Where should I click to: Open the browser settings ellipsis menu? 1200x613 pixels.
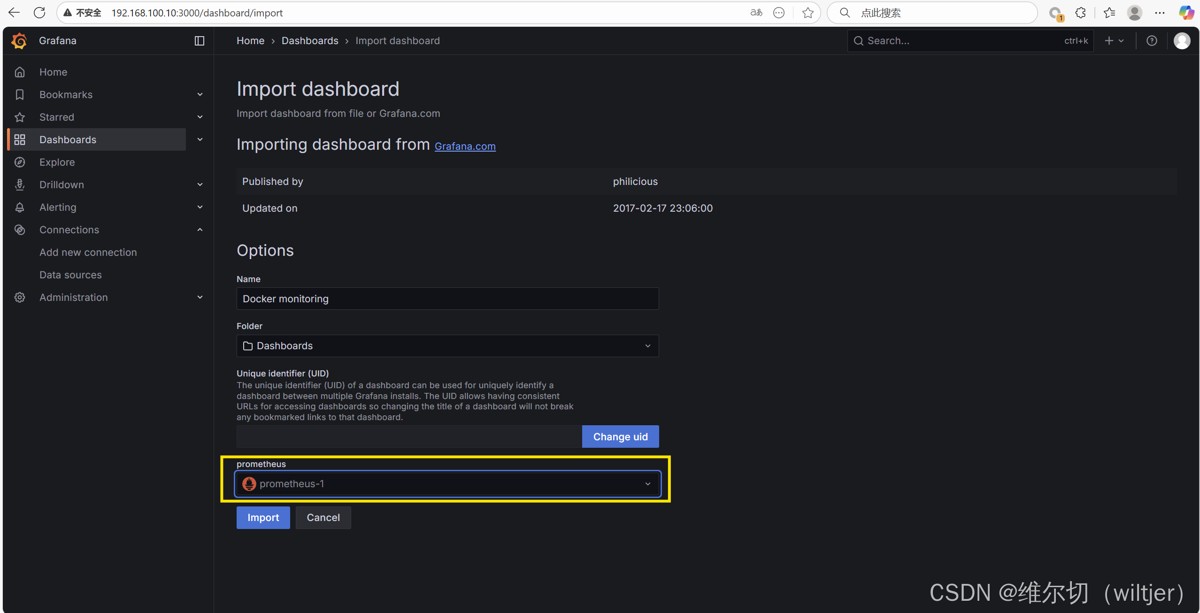pos(1160,13)
